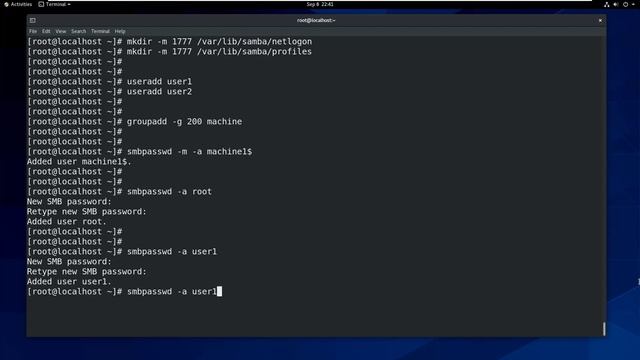Open the Search menu
The height and width of the screenshot is (360, 640).
(x=78, y=31)
